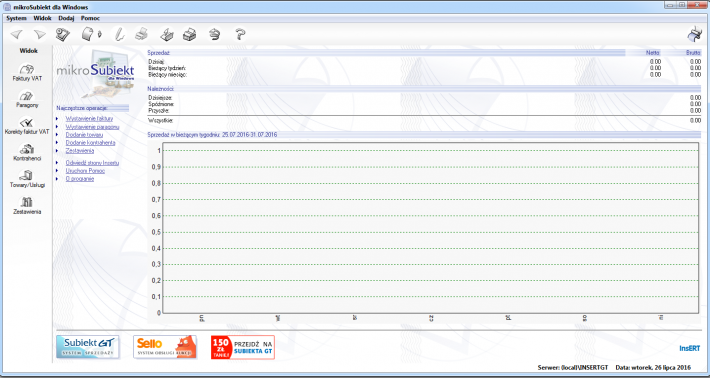
Task: Open the Kontrahenci module icon
Action: coord(27,153)
